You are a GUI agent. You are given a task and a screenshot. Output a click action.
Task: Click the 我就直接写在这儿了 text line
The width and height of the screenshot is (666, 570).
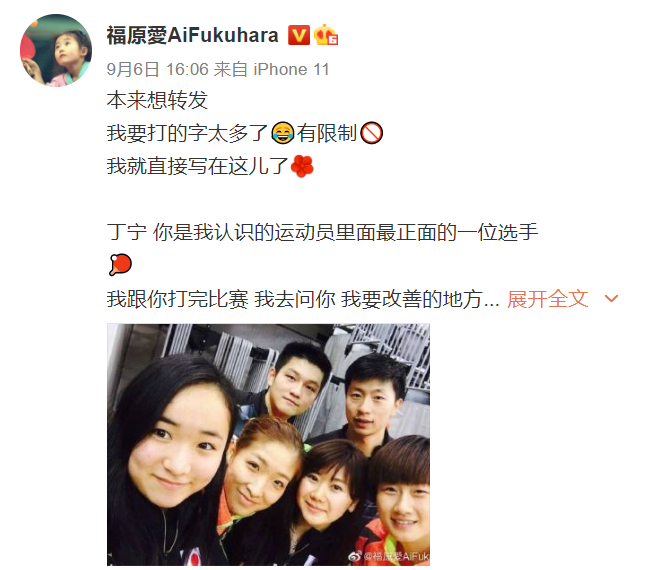click(x=198, y=166)
